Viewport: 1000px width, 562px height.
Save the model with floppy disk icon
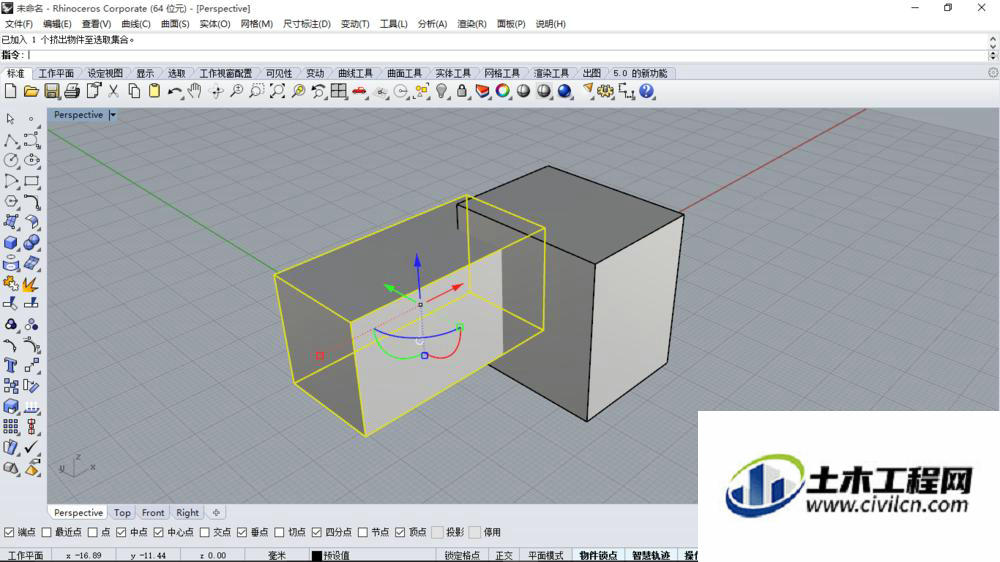[52, 91]
